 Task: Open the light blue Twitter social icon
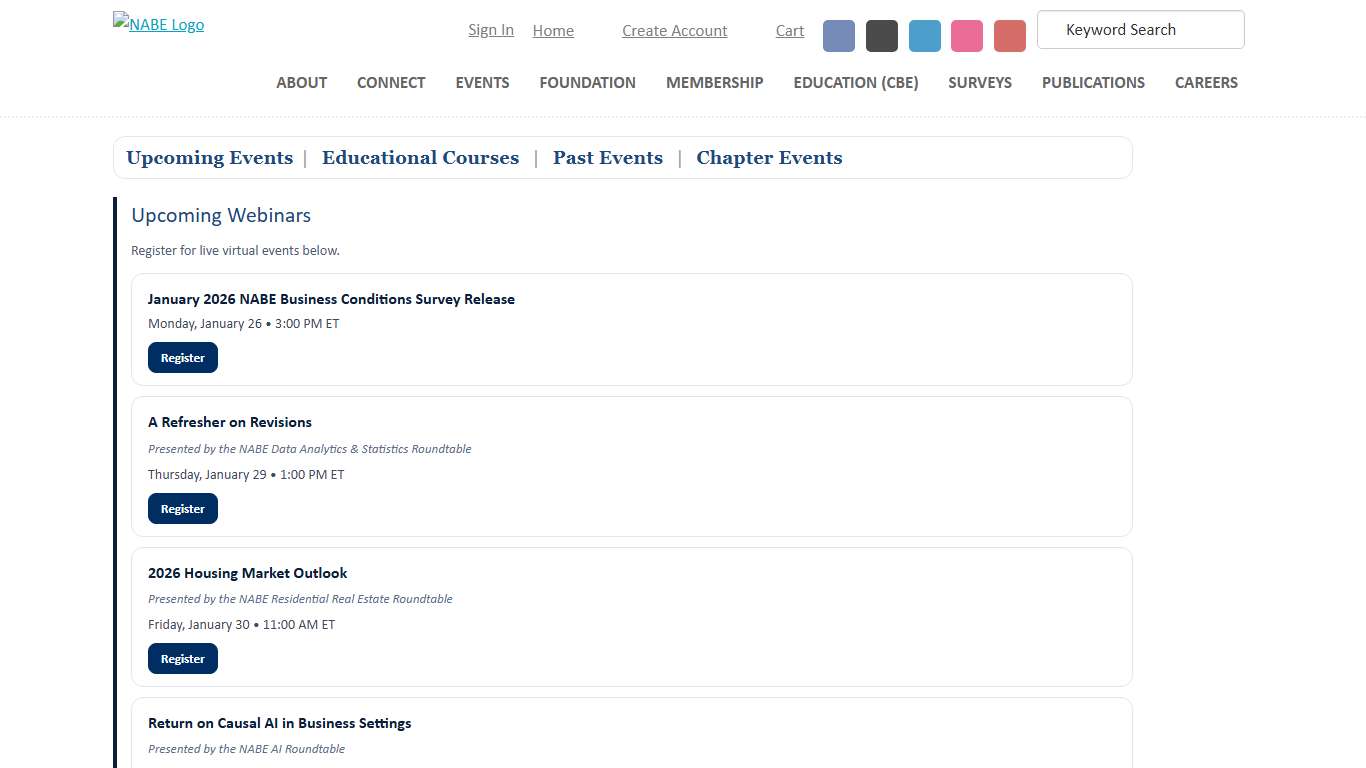[924, 35]
